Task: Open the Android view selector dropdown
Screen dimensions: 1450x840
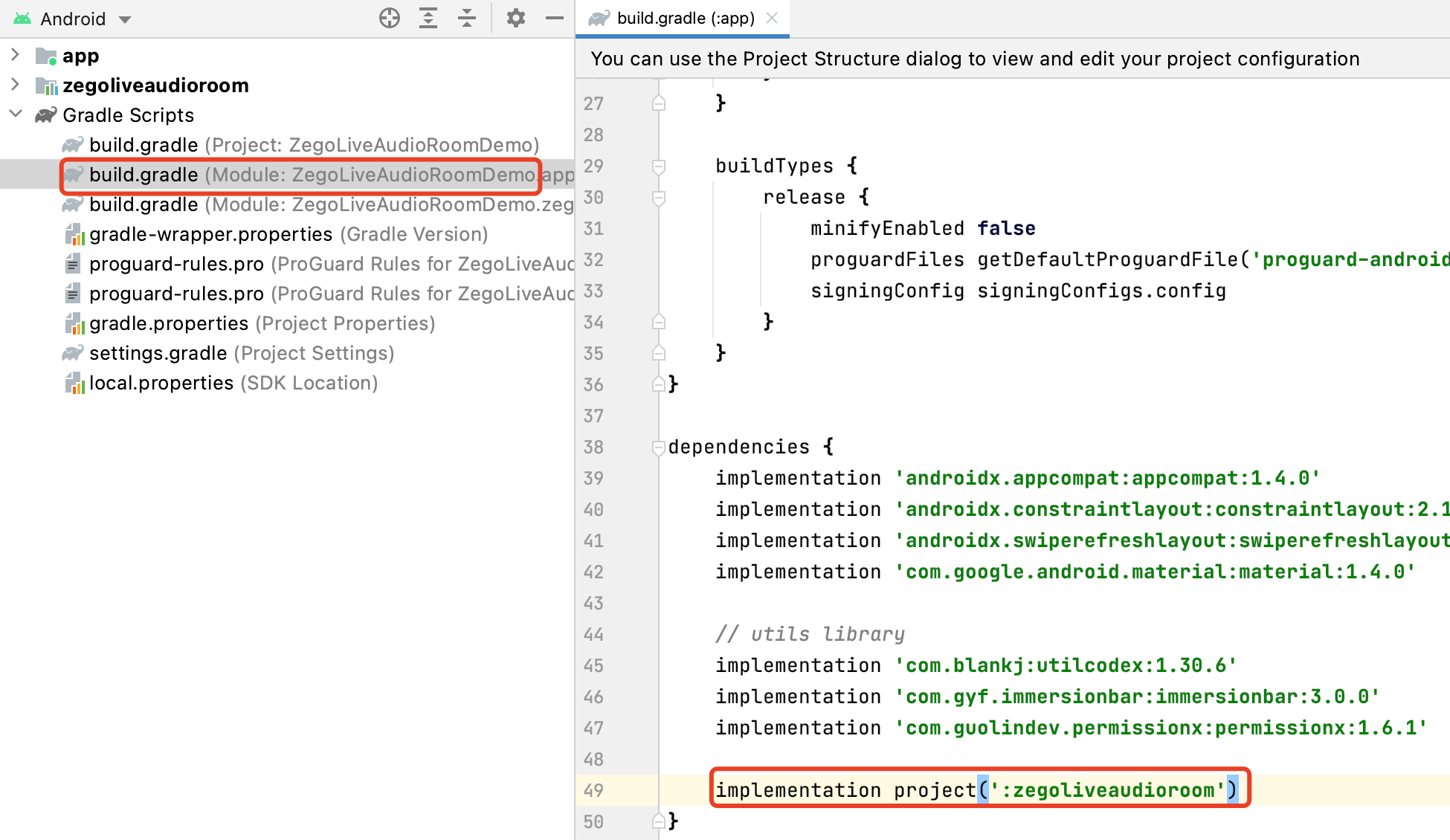Action: 125,19
